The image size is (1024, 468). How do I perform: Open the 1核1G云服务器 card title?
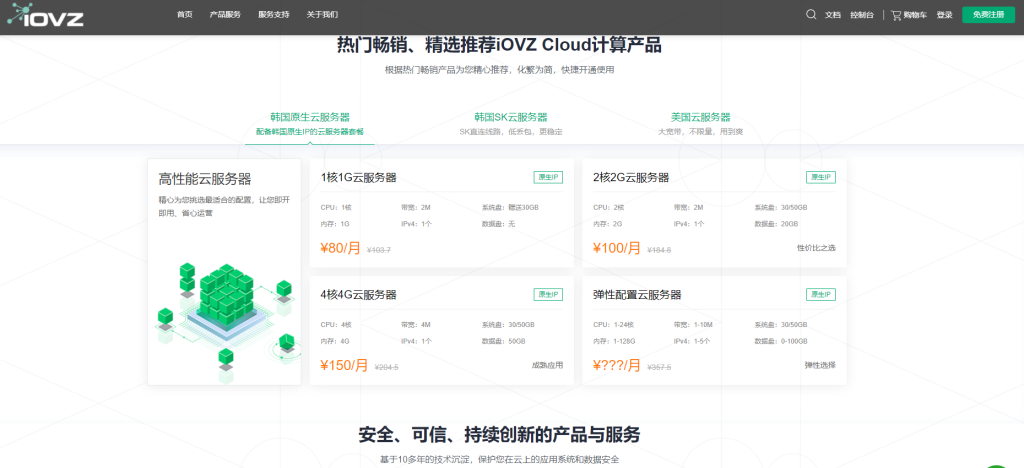tap(359, 178)
